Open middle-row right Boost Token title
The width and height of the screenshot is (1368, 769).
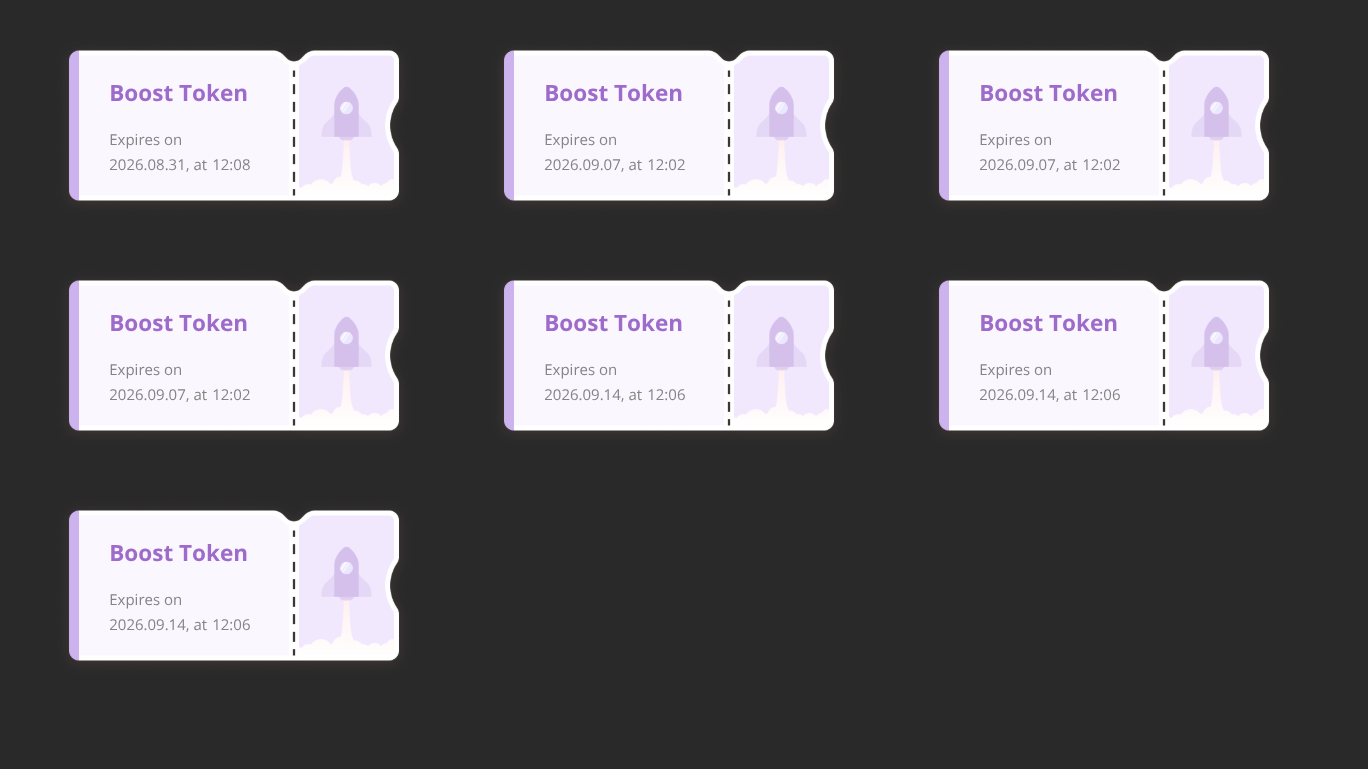(x=1048, y=323)
